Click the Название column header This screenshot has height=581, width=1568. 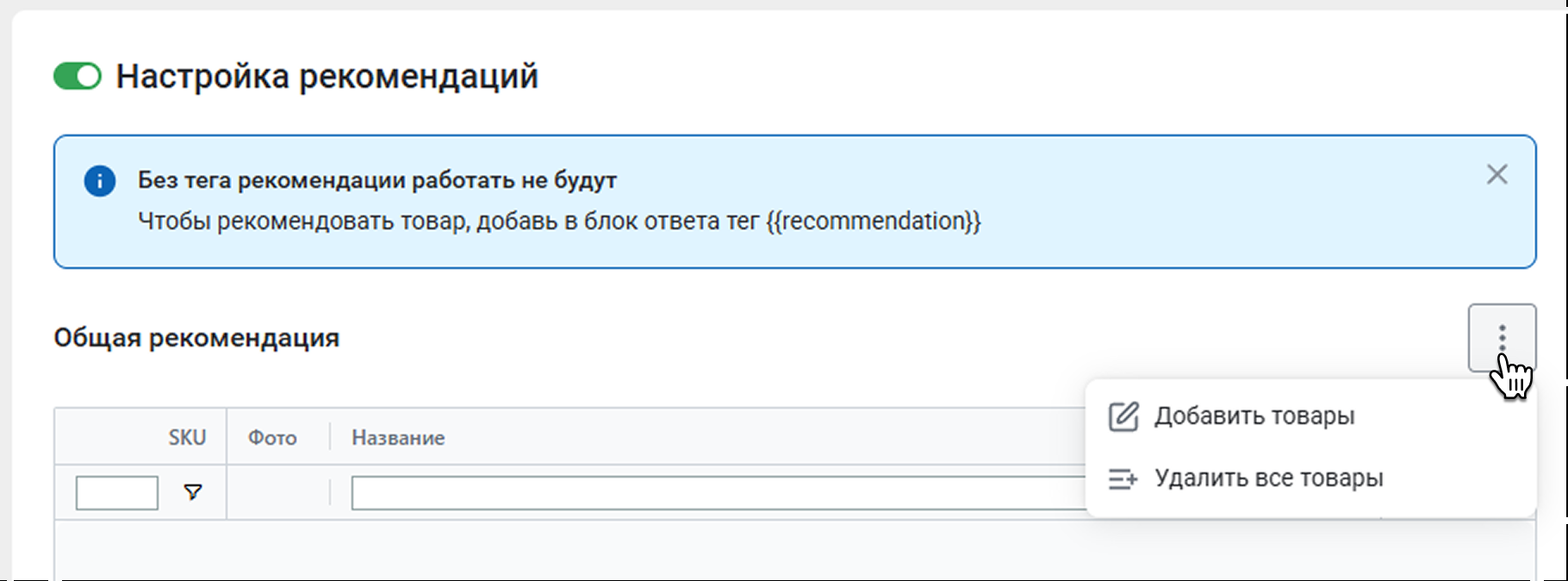click(x=398, y=438)
